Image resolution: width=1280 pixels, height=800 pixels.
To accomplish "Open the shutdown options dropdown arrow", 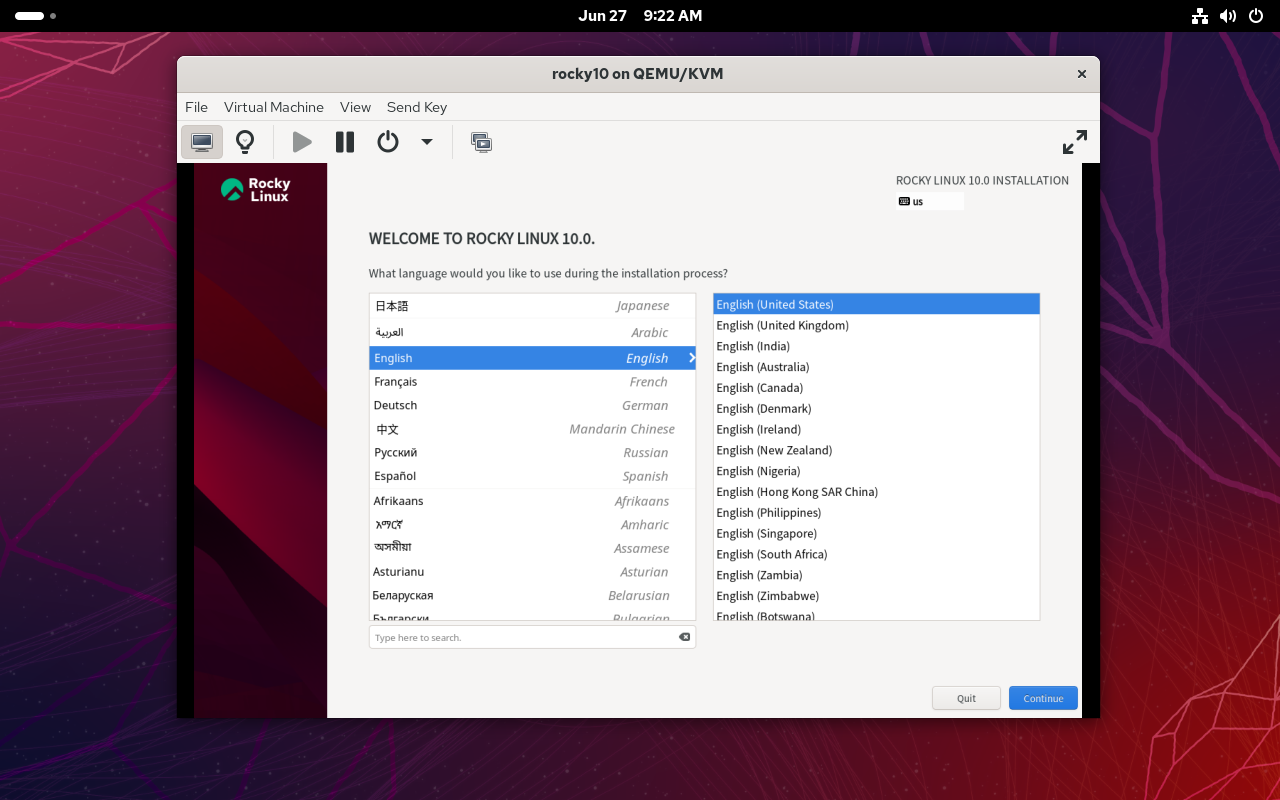I will (x=426, y=141).
